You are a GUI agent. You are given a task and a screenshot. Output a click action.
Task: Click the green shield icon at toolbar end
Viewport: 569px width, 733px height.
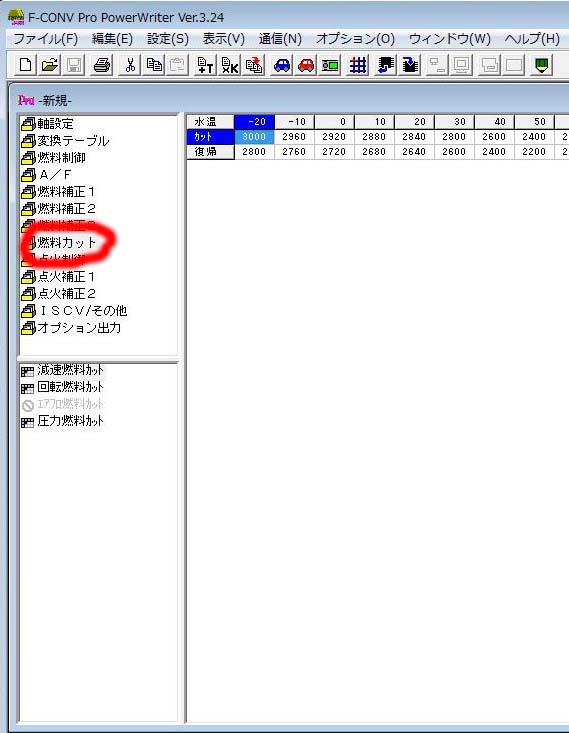[x=541, y=65]
